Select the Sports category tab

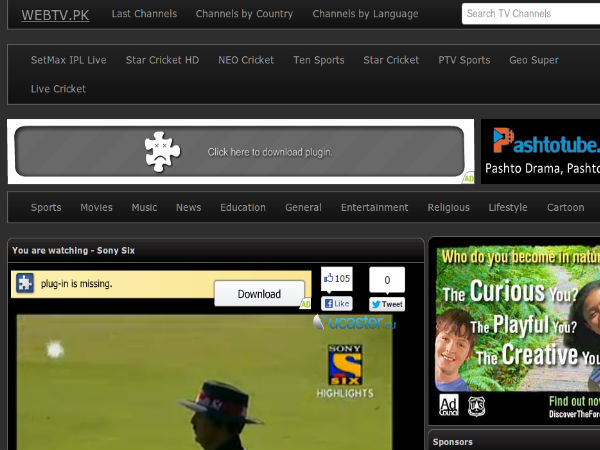point(46,207)
